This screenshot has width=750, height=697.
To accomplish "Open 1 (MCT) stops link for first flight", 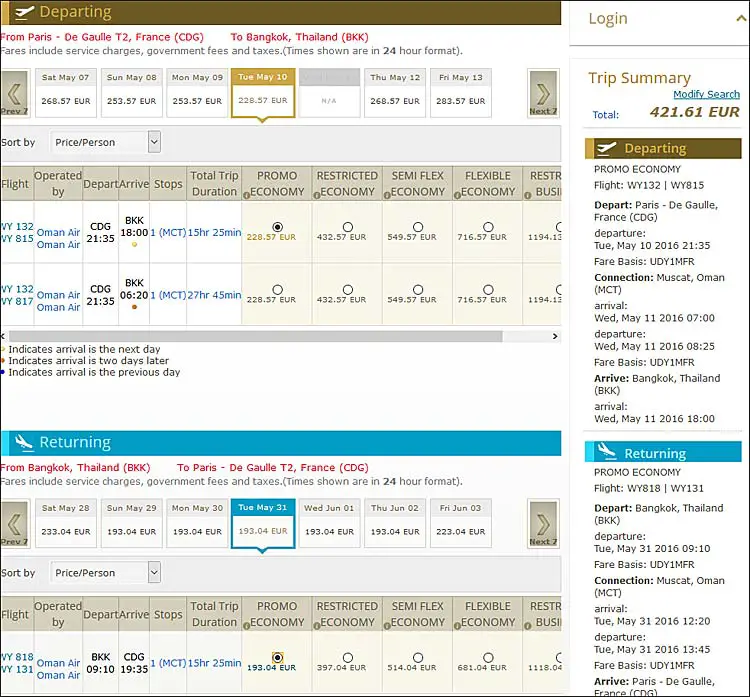I will pyautogui.click(x=168, y=233).
